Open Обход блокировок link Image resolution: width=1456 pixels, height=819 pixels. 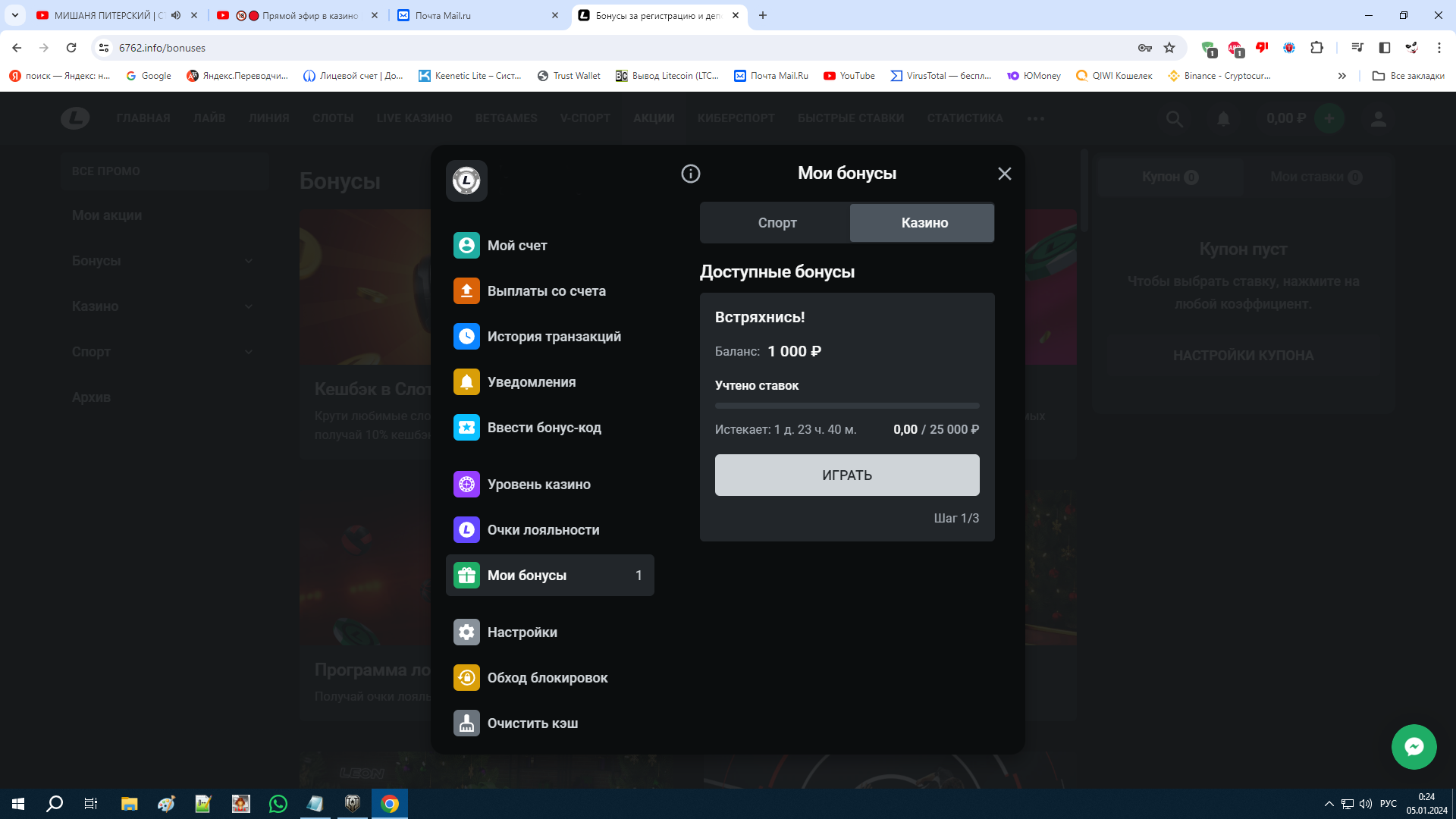(547, 678)
